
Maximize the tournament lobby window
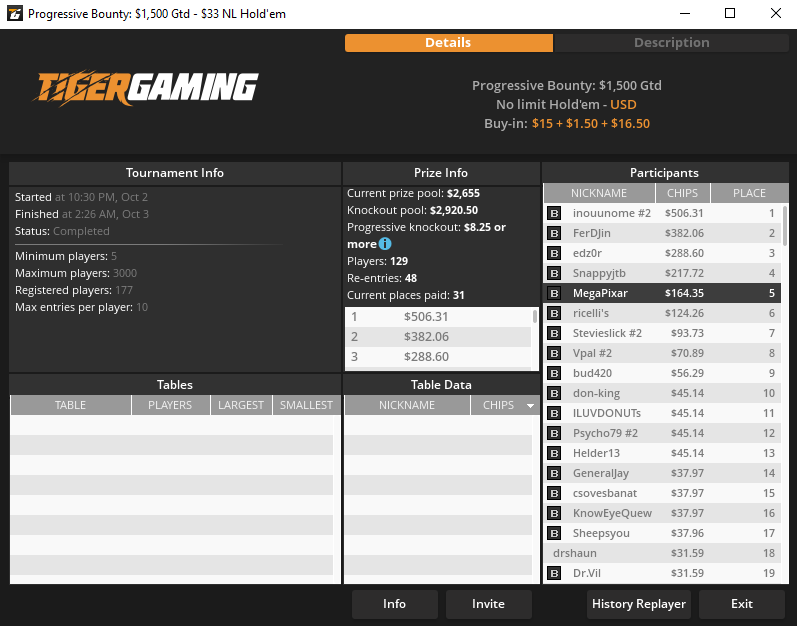tap(730, 14)
